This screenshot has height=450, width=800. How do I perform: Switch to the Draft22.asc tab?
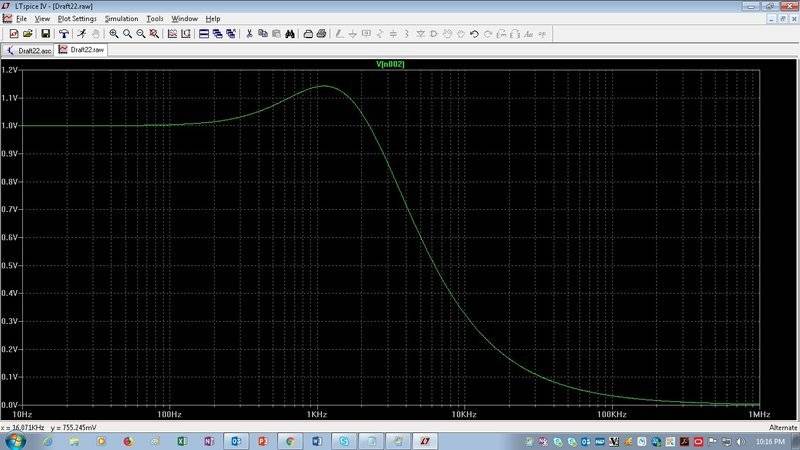29,49
